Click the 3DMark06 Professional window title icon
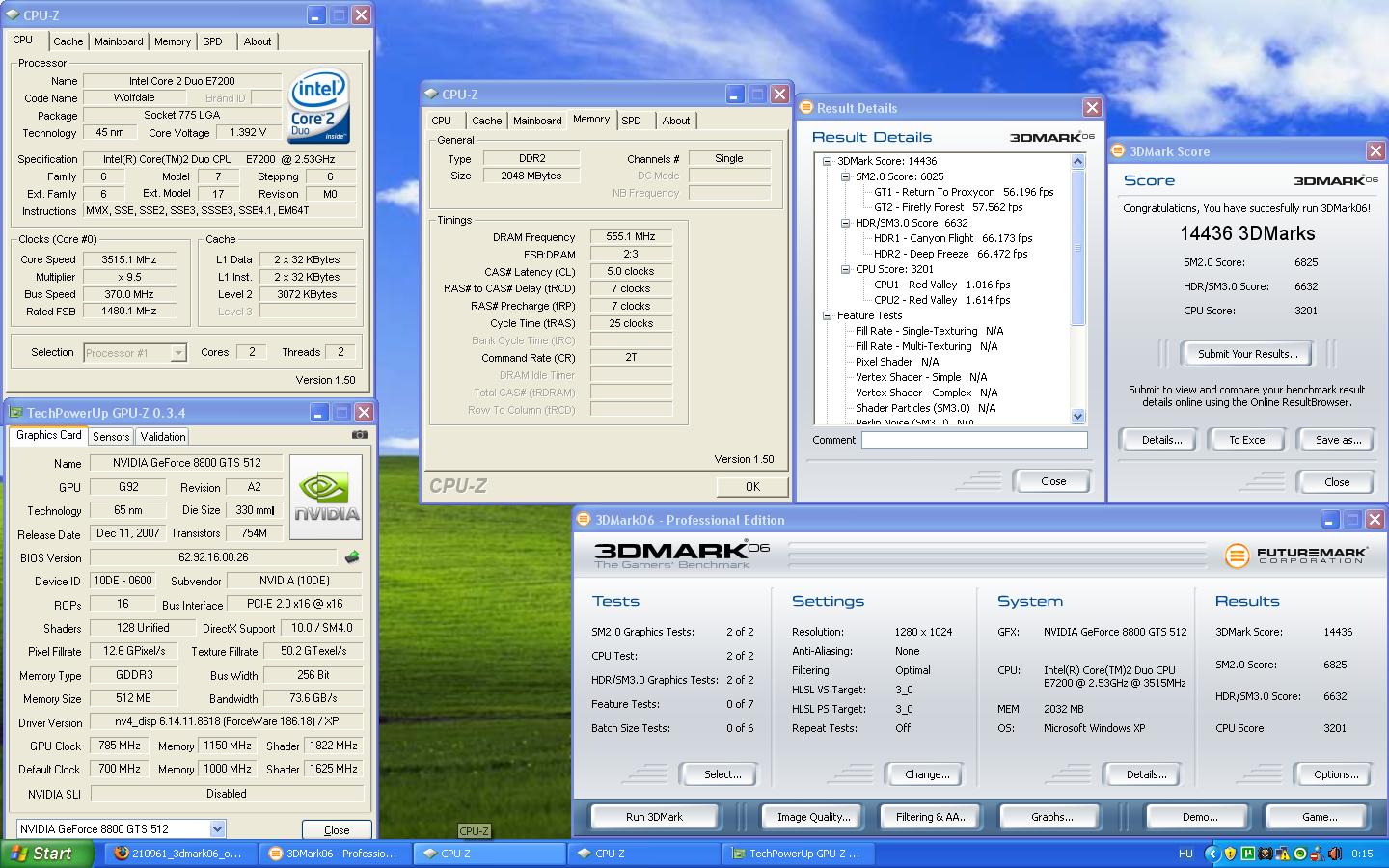 pos(583,520)
